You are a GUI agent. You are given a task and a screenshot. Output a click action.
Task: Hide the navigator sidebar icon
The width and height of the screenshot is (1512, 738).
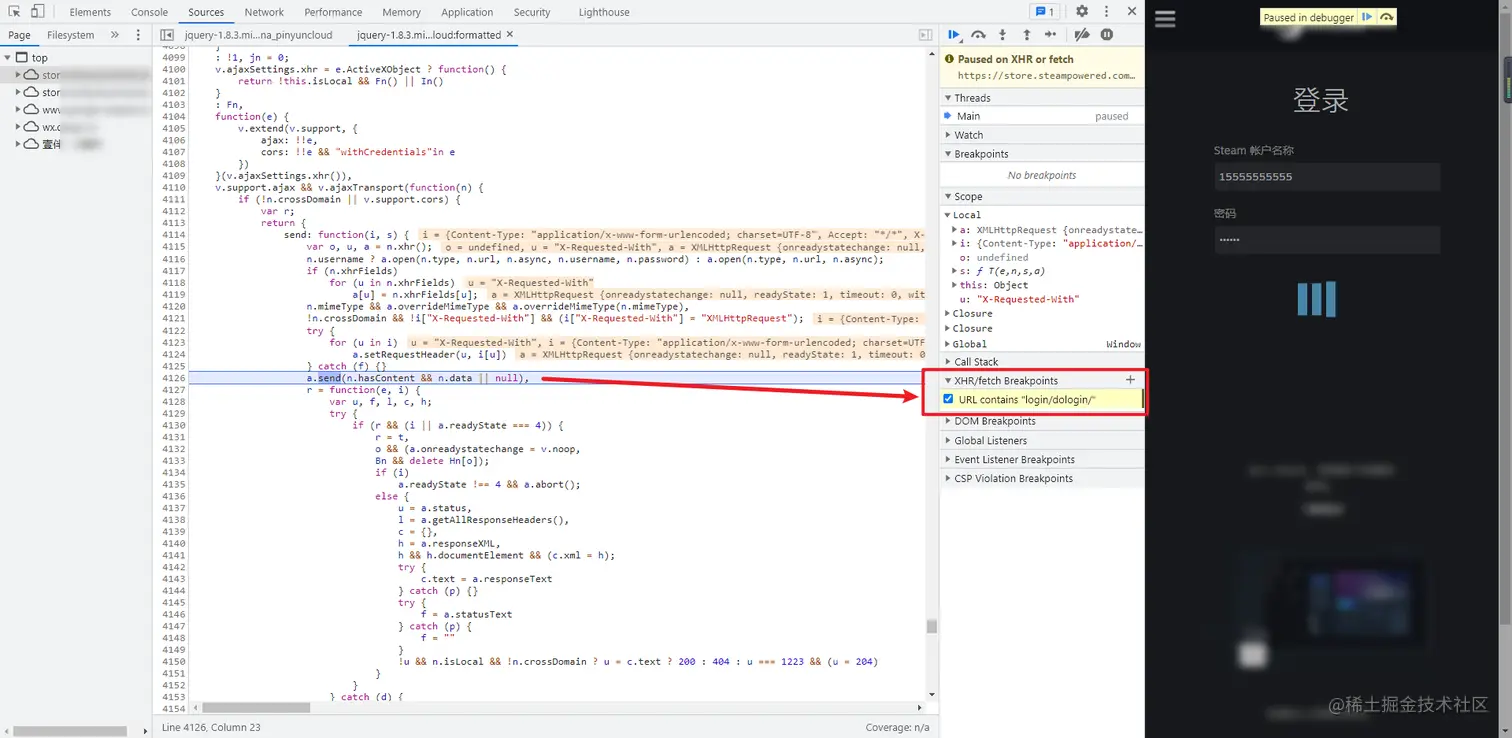[167, 35]
